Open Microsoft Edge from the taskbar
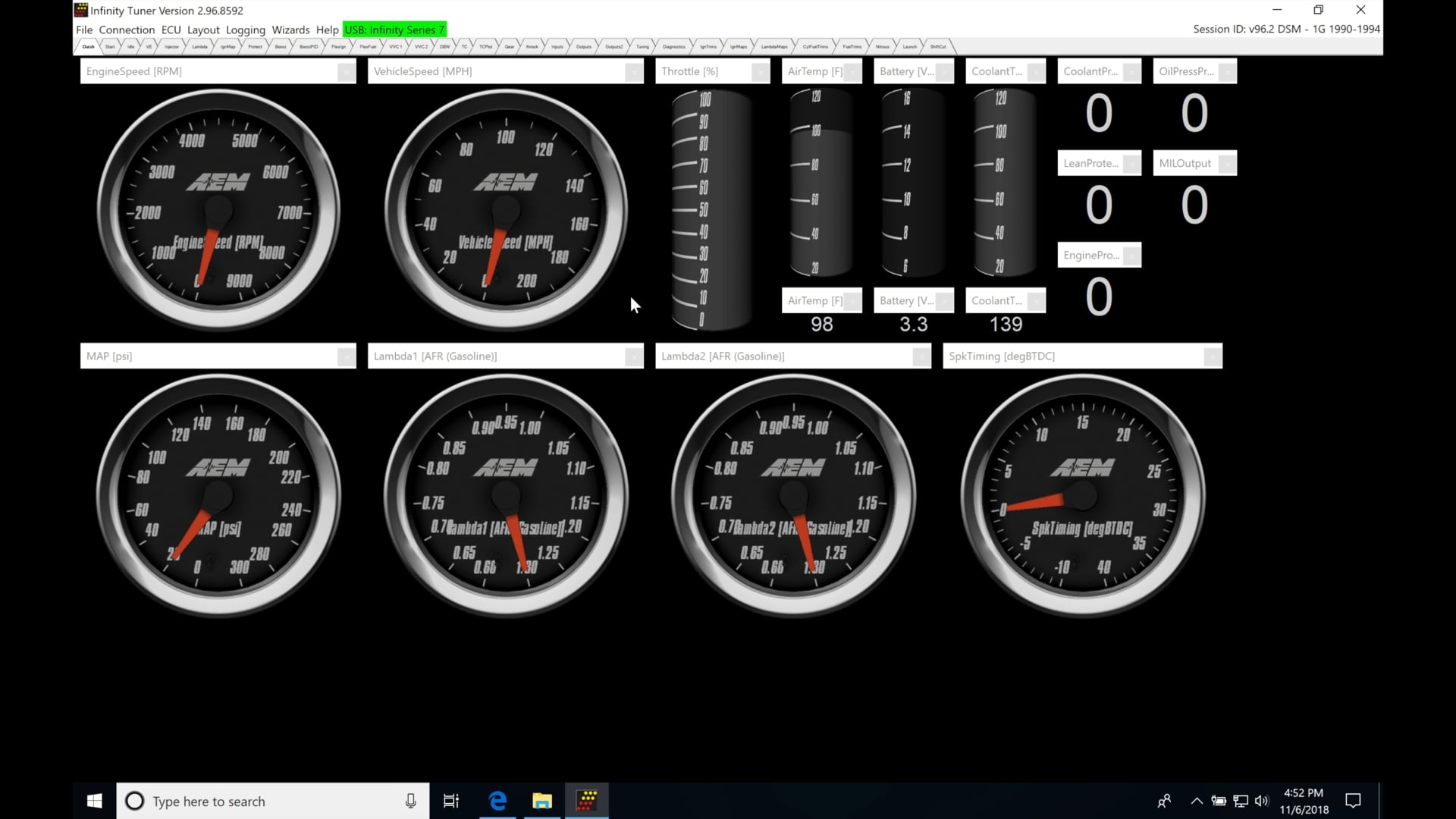 (497, 801)
